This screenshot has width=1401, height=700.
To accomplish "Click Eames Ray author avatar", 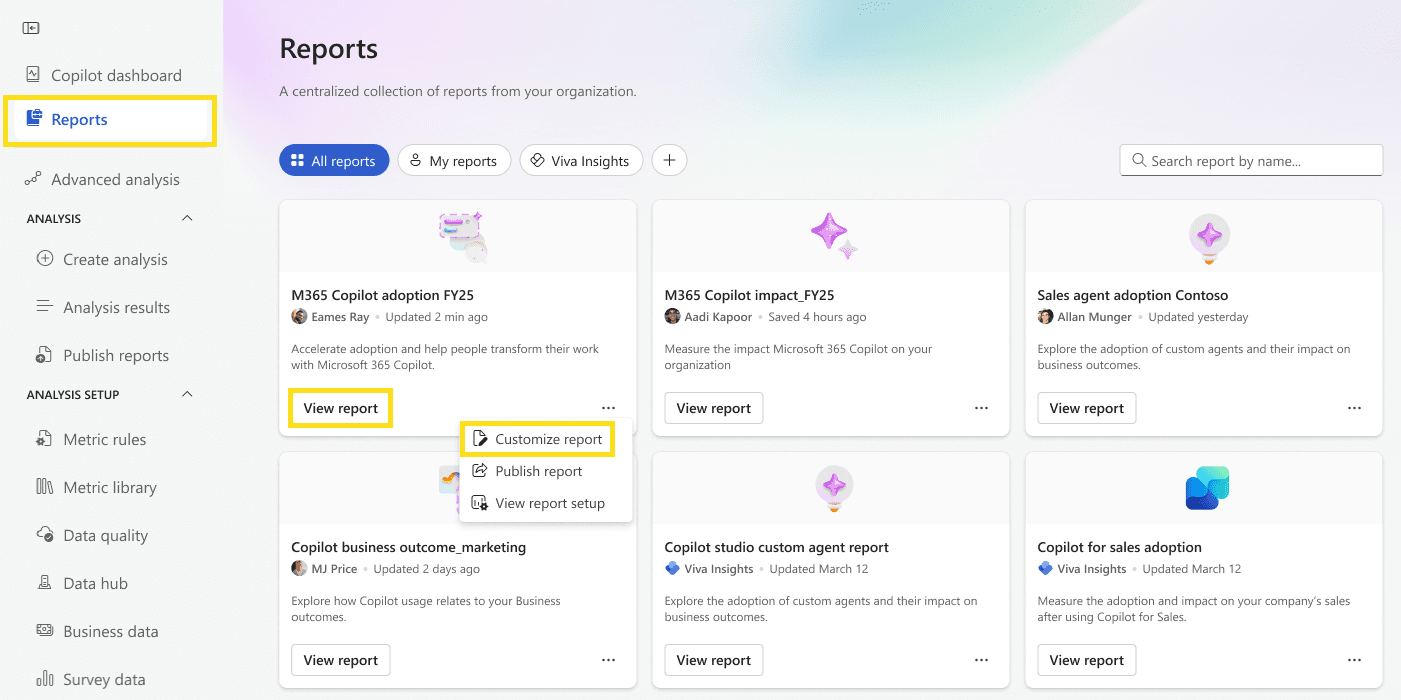I will pyautogui.click(x=299, y=316).
